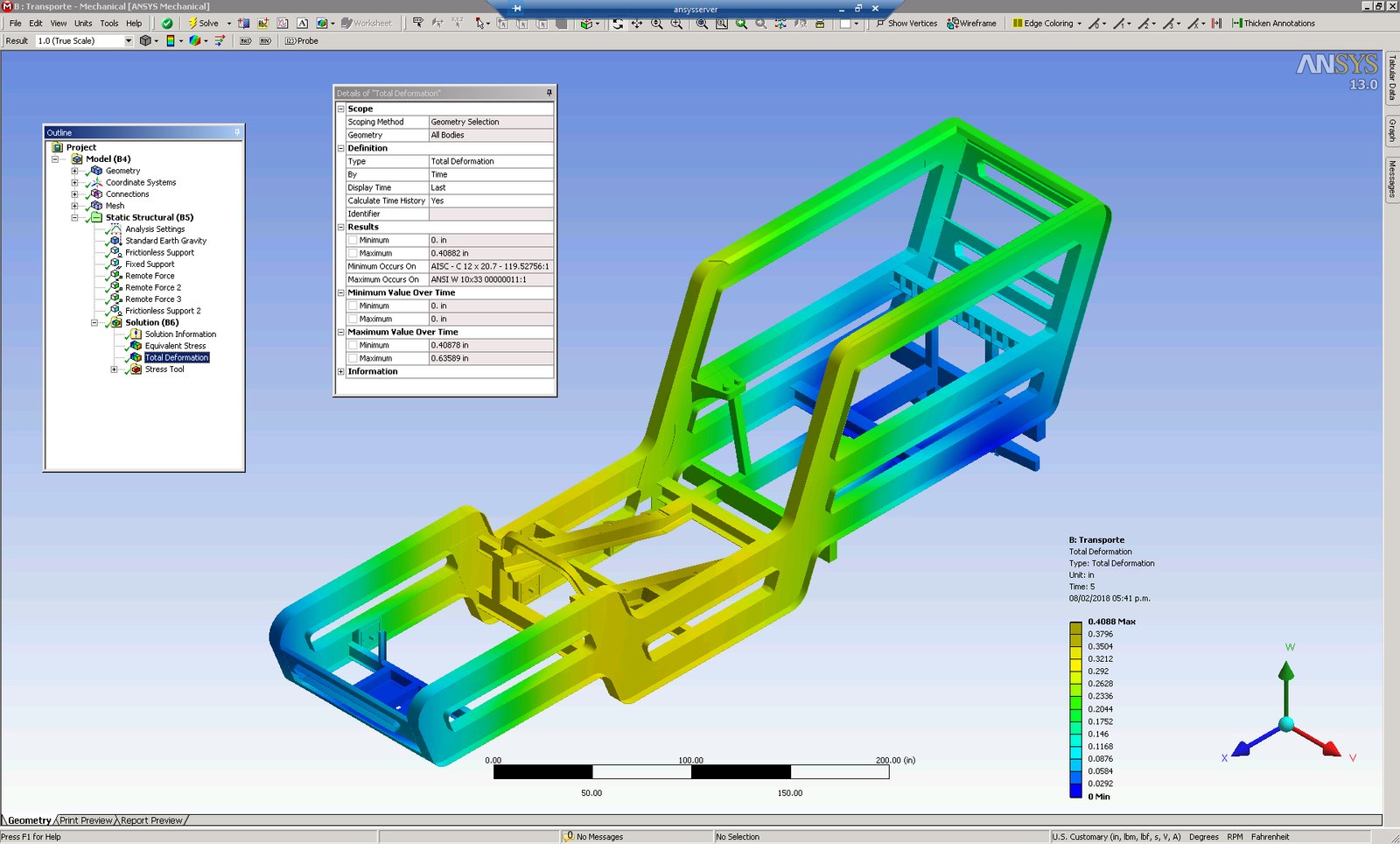Click the Rotate view icon
Image resolution: width=1400 pixels, height=844 pixels.
[618, 24]
